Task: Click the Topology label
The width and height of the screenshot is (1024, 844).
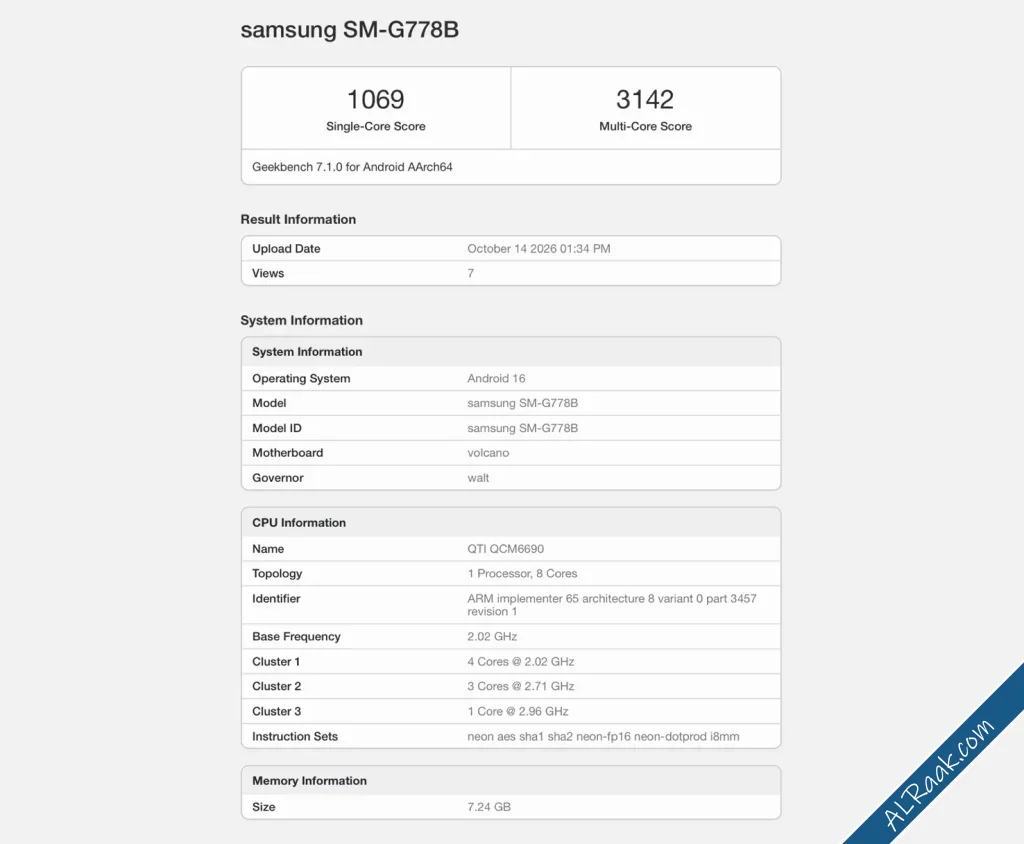Action: coord(277,574)
